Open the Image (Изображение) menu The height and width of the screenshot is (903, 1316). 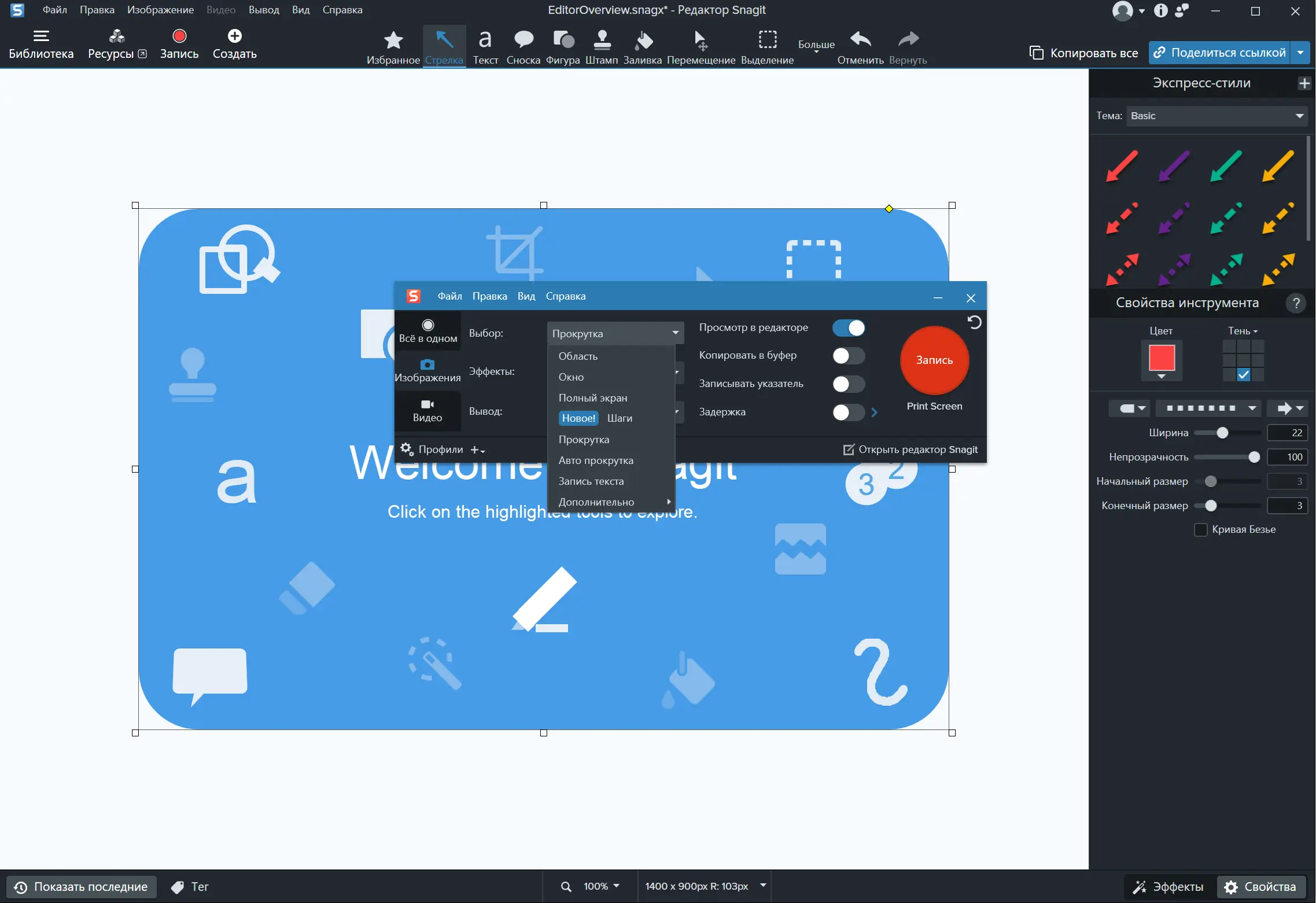coord(160,10)
